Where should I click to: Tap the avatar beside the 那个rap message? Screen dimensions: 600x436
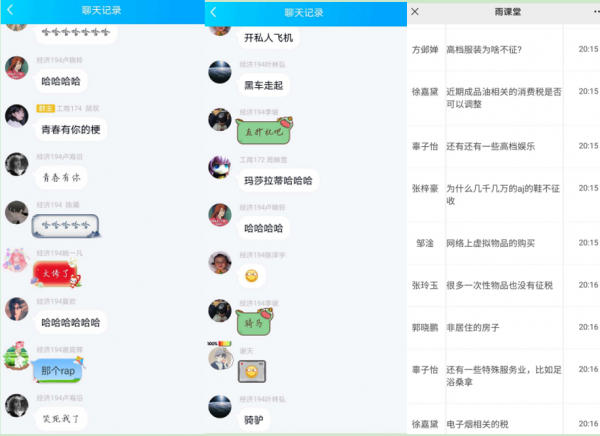[16, 358]
